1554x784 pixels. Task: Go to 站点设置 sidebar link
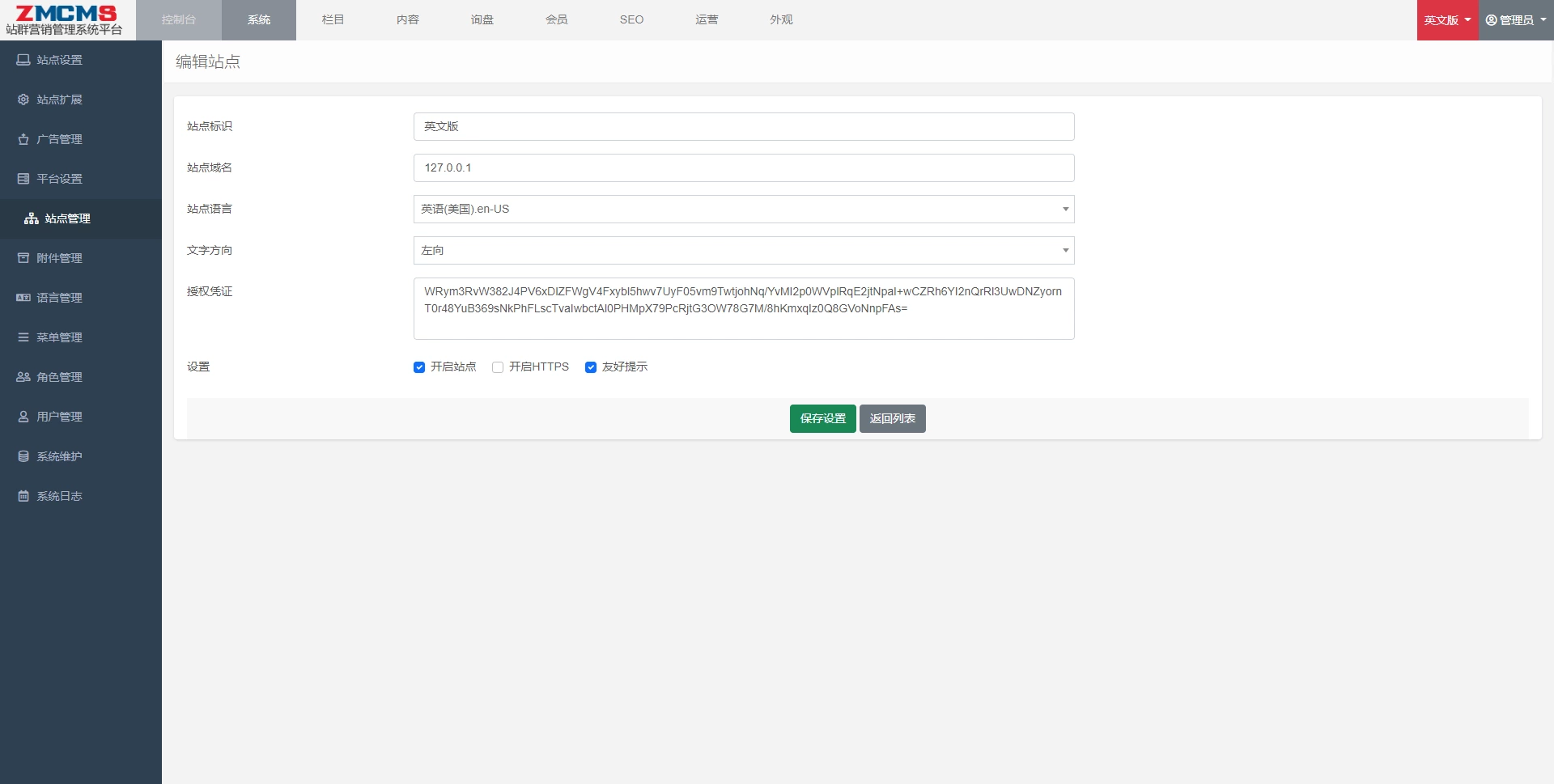click(x=81, y=60)
